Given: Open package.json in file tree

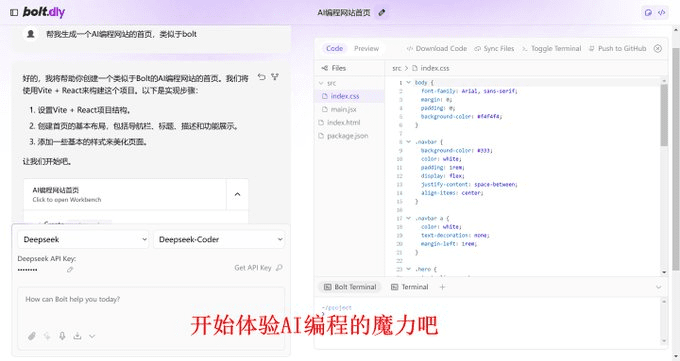Looking at the screenshot, I should [x=350, y=136].
